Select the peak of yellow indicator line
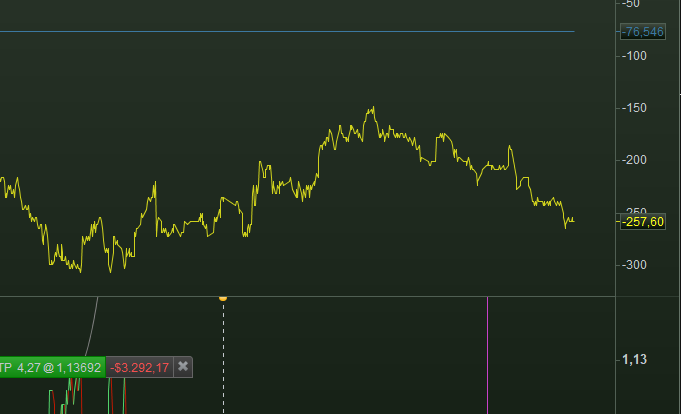Image resolution: width=681 pixels, height=414 pixels. coord(373,107)
